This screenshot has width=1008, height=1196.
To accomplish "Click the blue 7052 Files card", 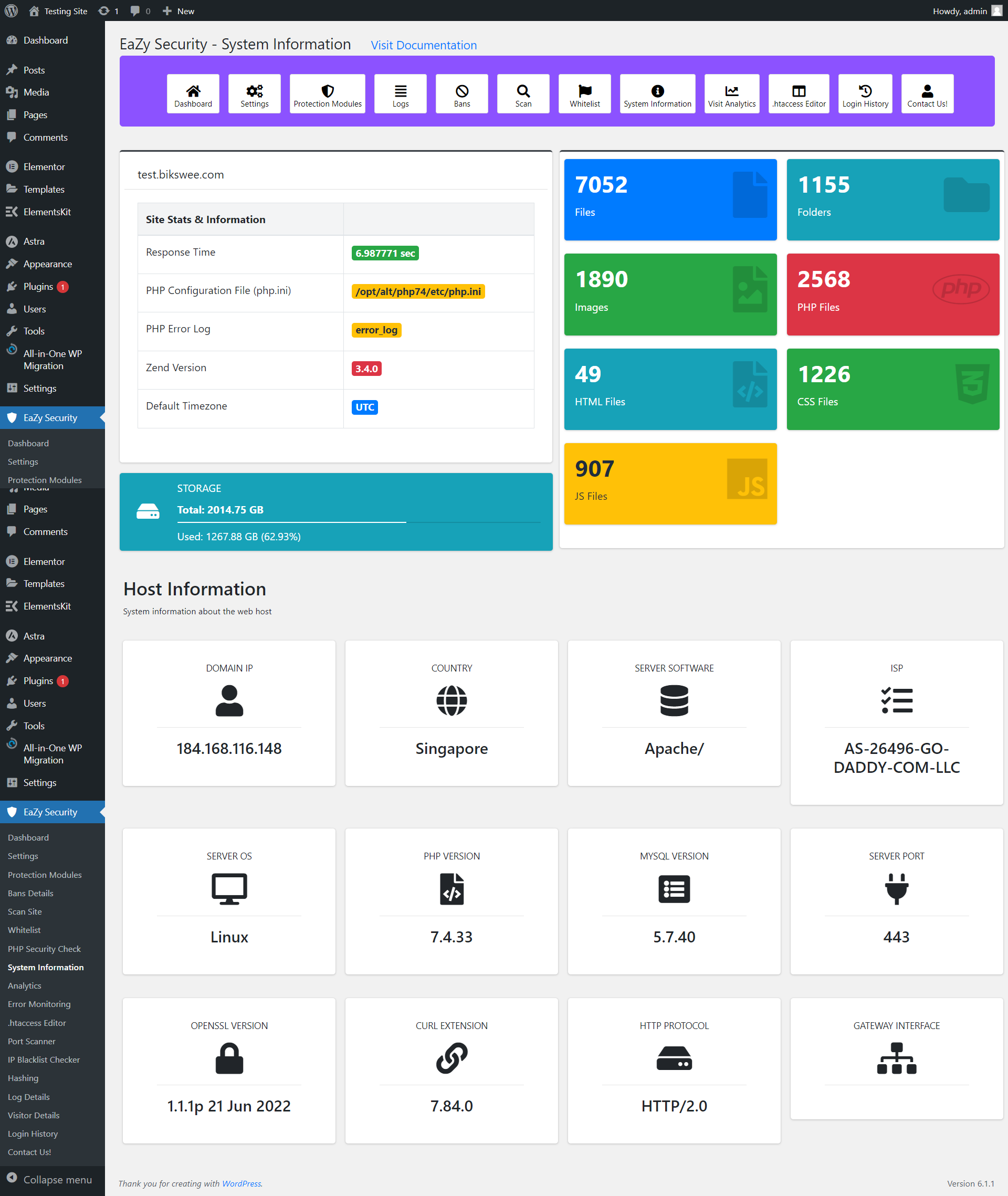I will pos(670,200).
